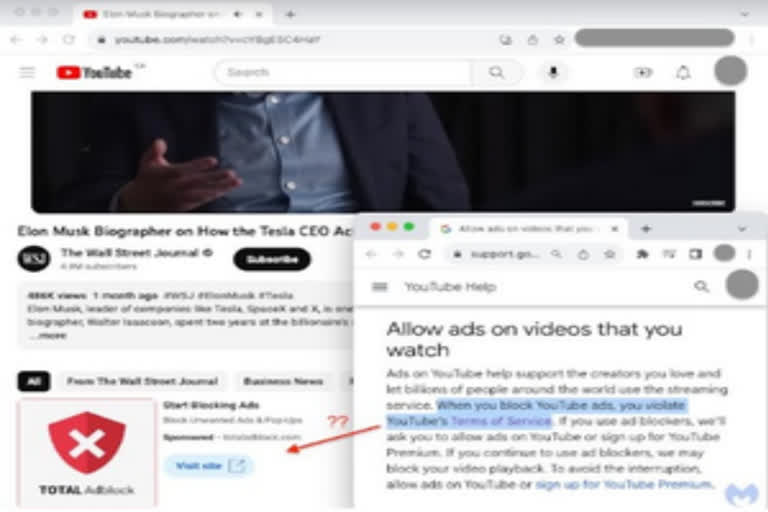Viewport: 768px width, 512px height.
Task: Click the YouTube address bar URL
Action: point(217,40)
